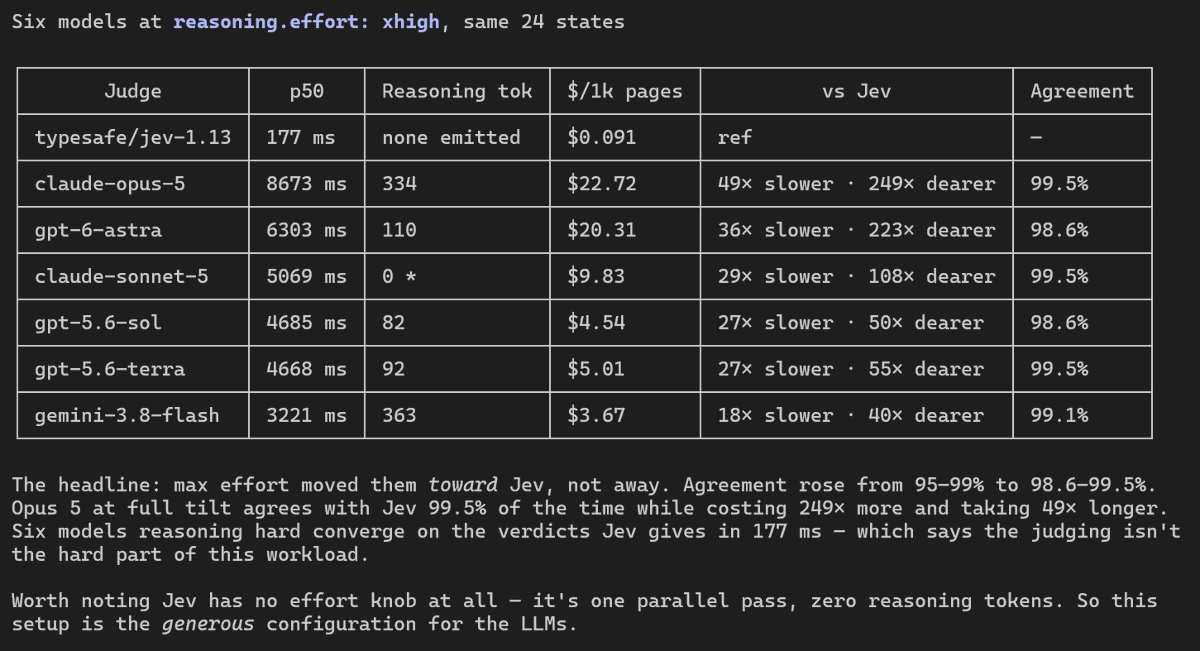The height and width of the screenshot is (651, 1200).
Task: Click the $/1k pages column header
Action: pos(625,91)
